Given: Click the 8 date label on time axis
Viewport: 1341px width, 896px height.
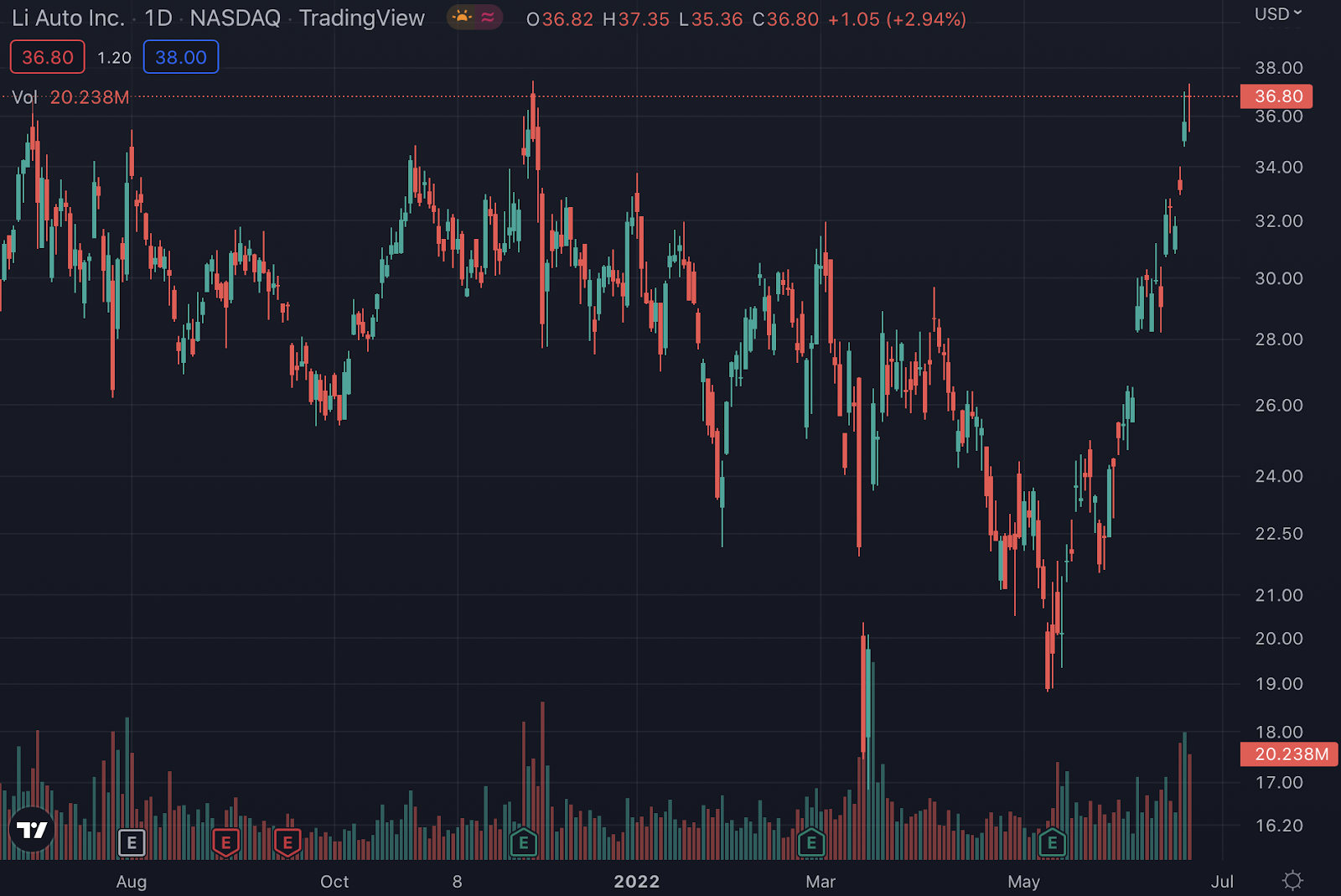Looking at the screenshot, I should point(457,882).
